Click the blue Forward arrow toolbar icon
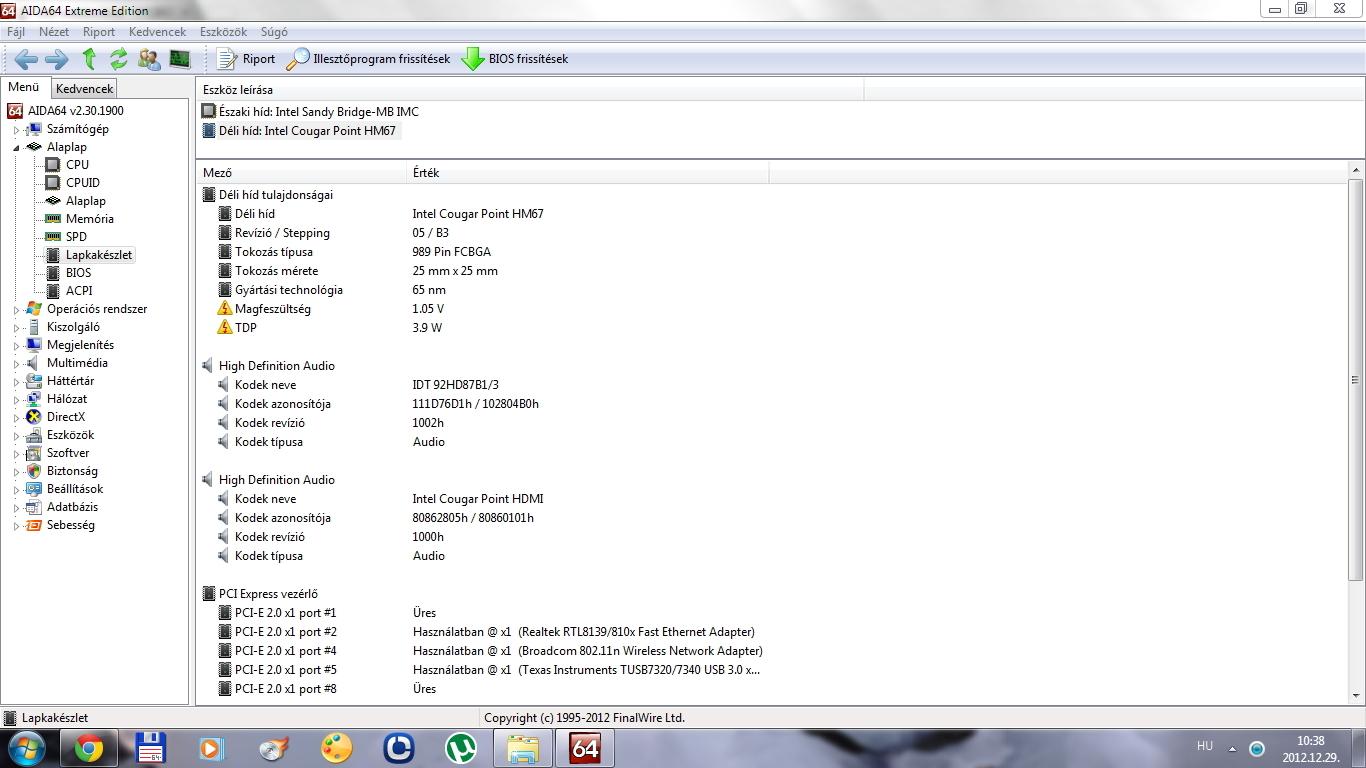The image size is (1366, 768). 57,59
